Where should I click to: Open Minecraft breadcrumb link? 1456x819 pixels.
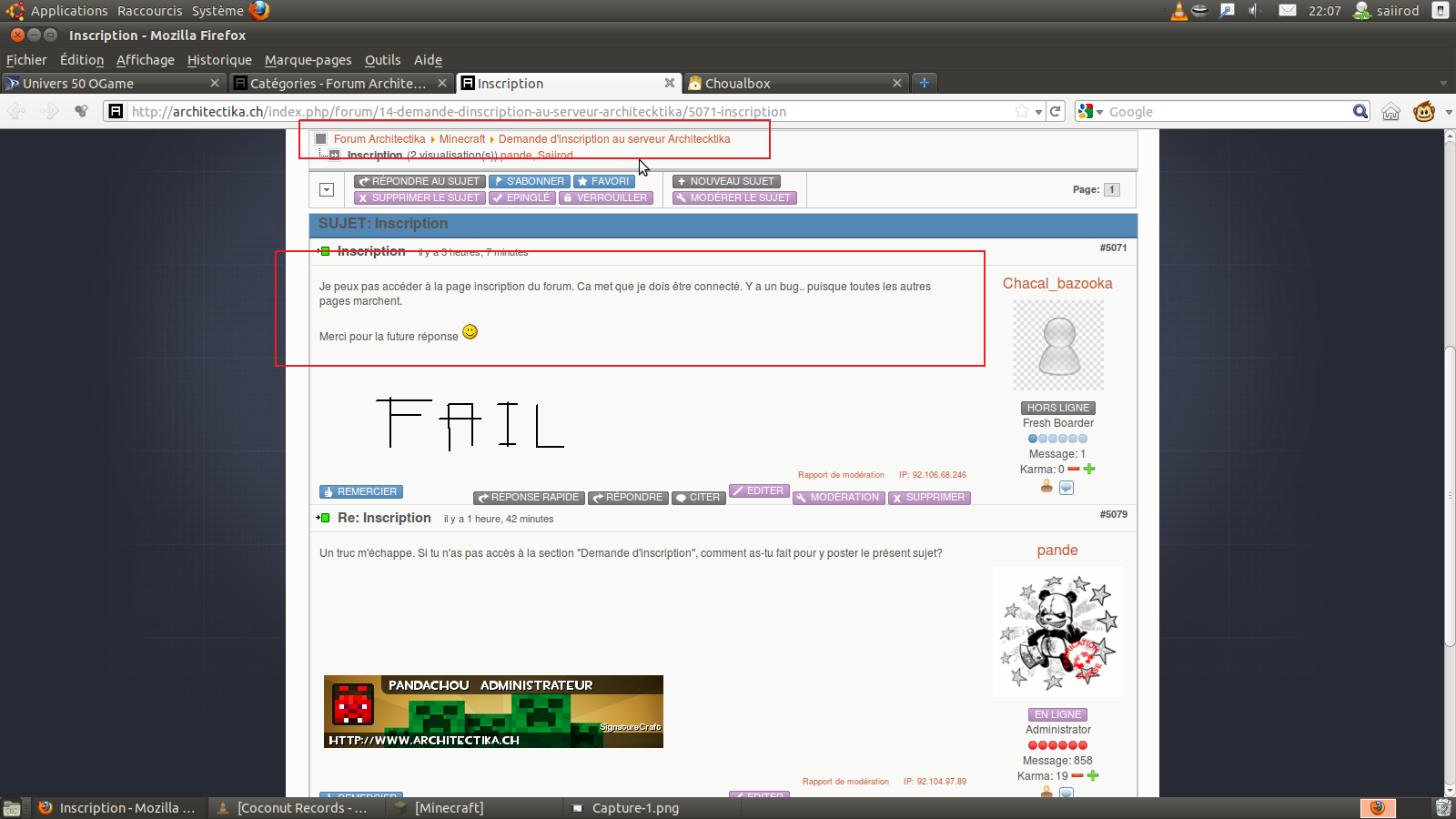coord(462,139)
